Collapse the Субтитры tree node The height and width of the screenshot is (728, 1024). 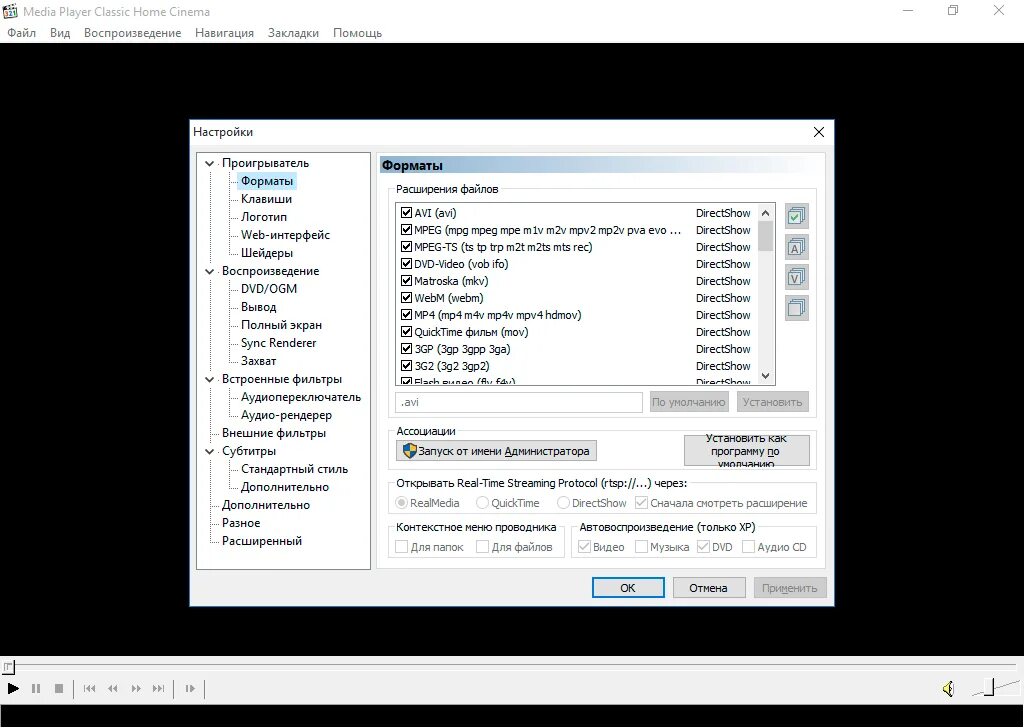210,451
